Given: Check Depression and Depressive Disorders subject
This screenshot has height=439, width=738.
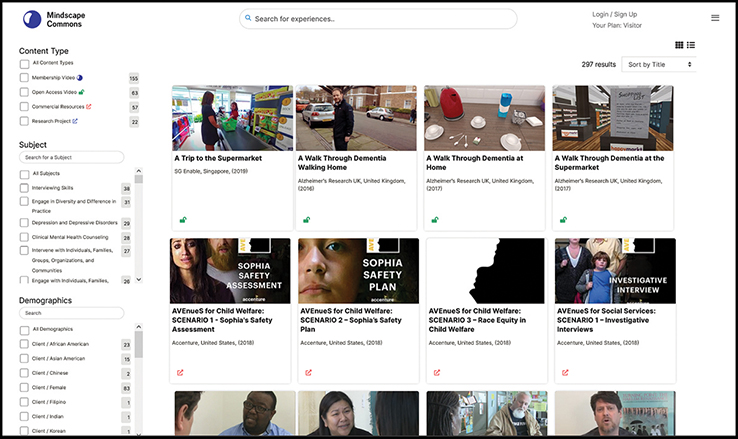Looking at the screenshot, I should [24, 223].
